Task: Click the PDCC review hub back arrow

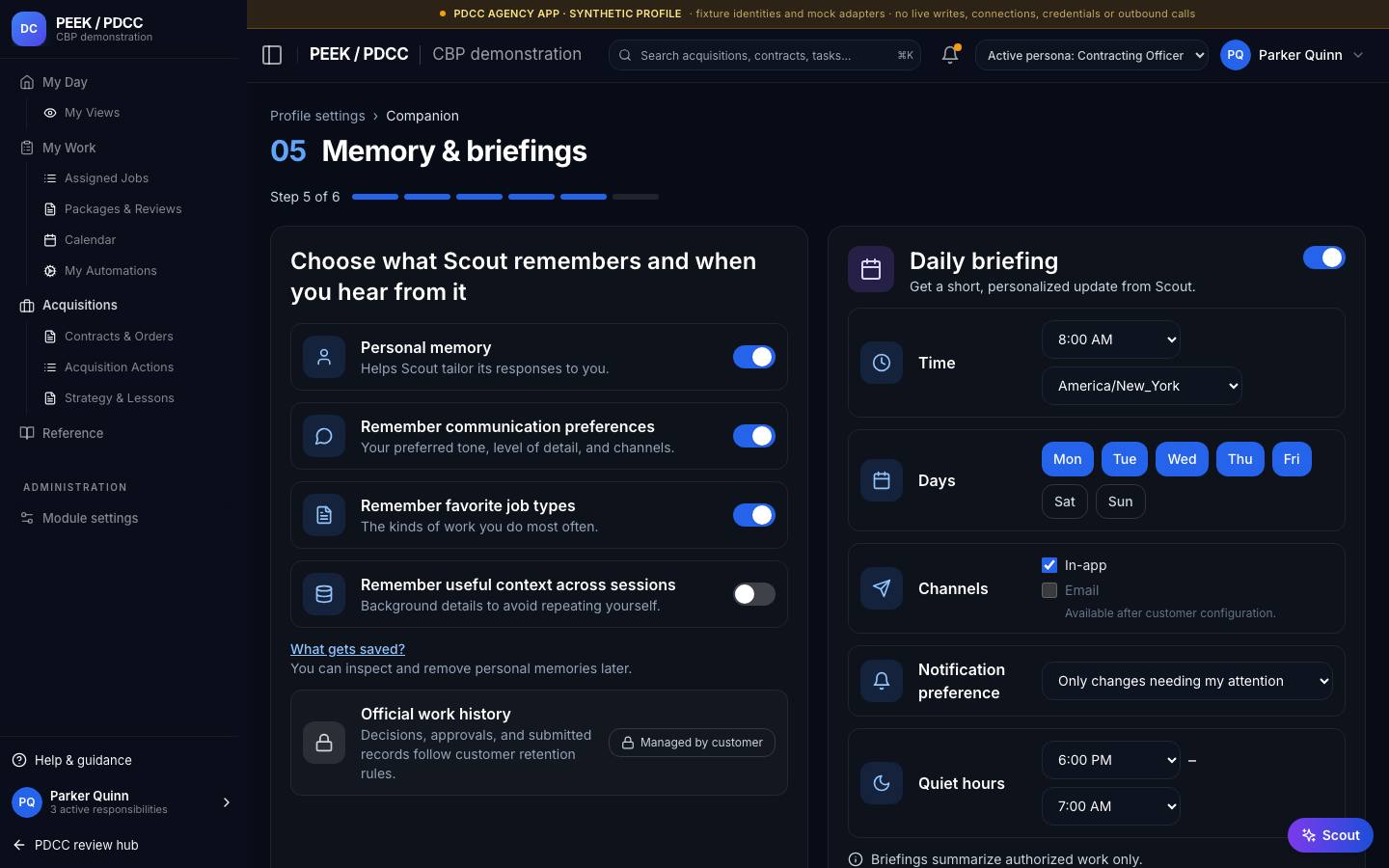Action: point(19,845)
